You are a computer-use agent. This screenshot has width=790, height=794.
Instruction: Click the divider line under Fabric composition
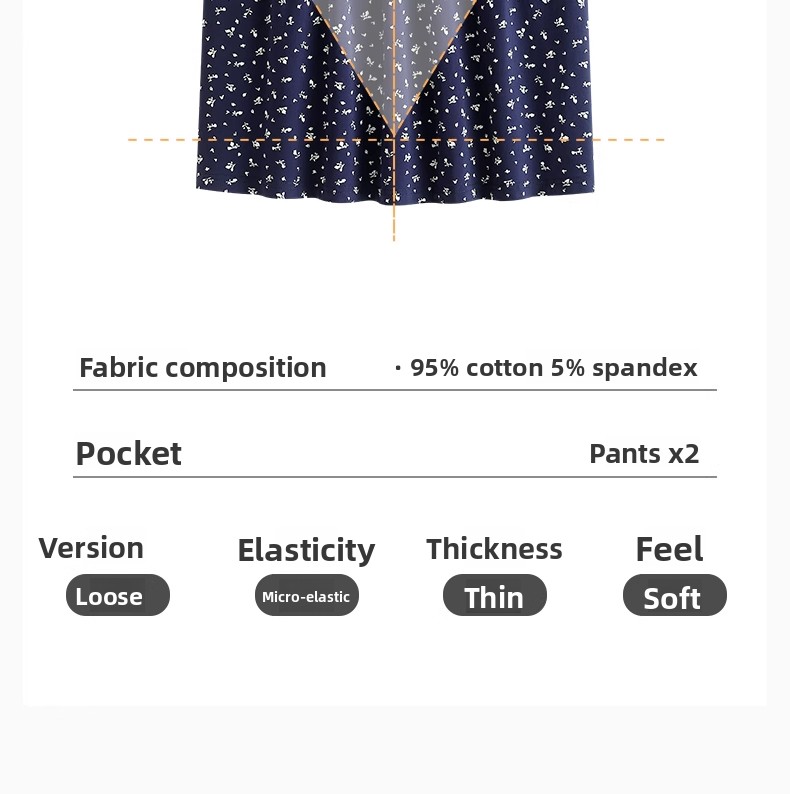click(394, 390)
